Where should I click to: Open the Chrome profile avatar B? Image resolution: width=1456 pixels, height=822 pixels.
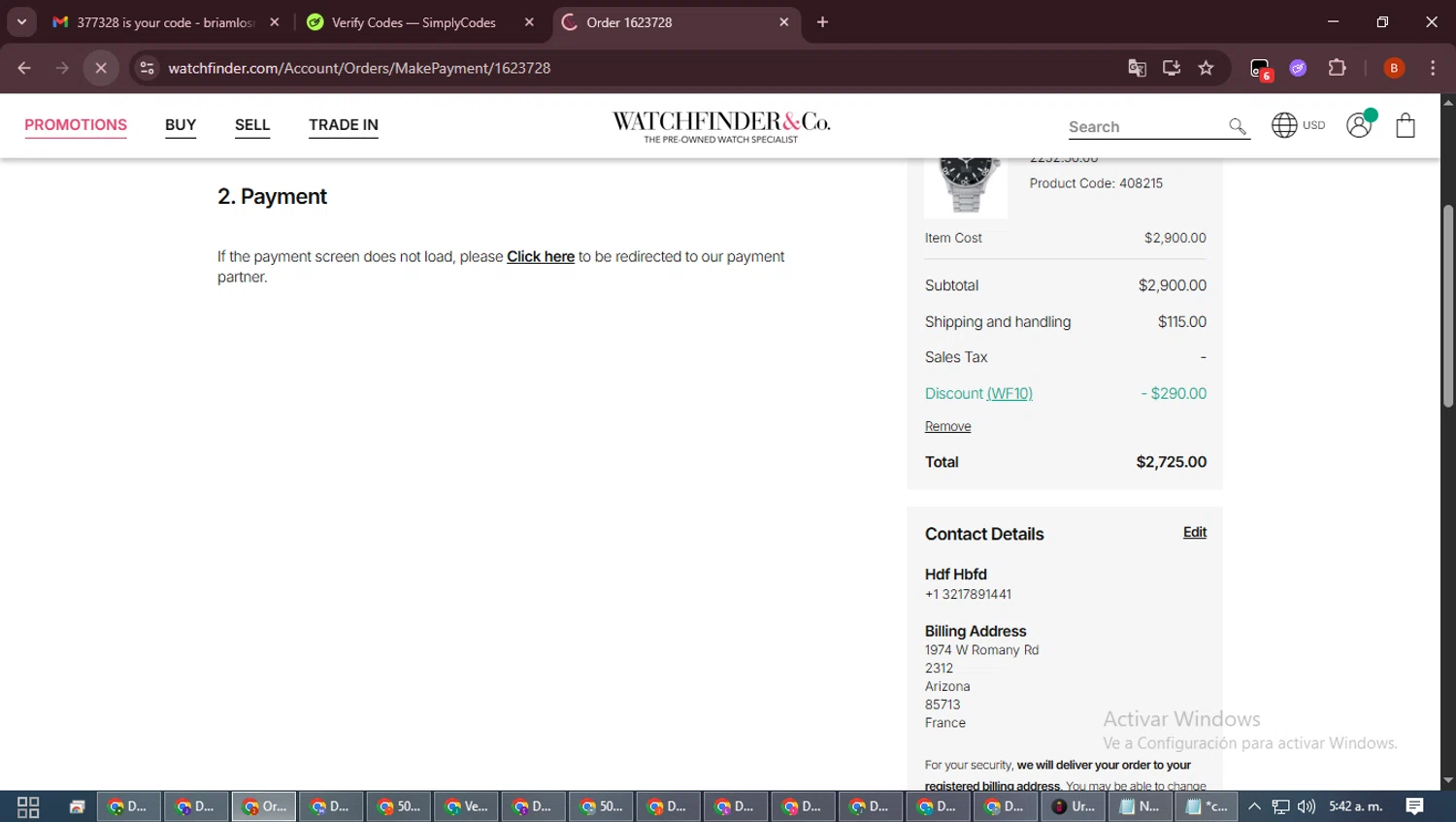click(x=1394, y=68)
